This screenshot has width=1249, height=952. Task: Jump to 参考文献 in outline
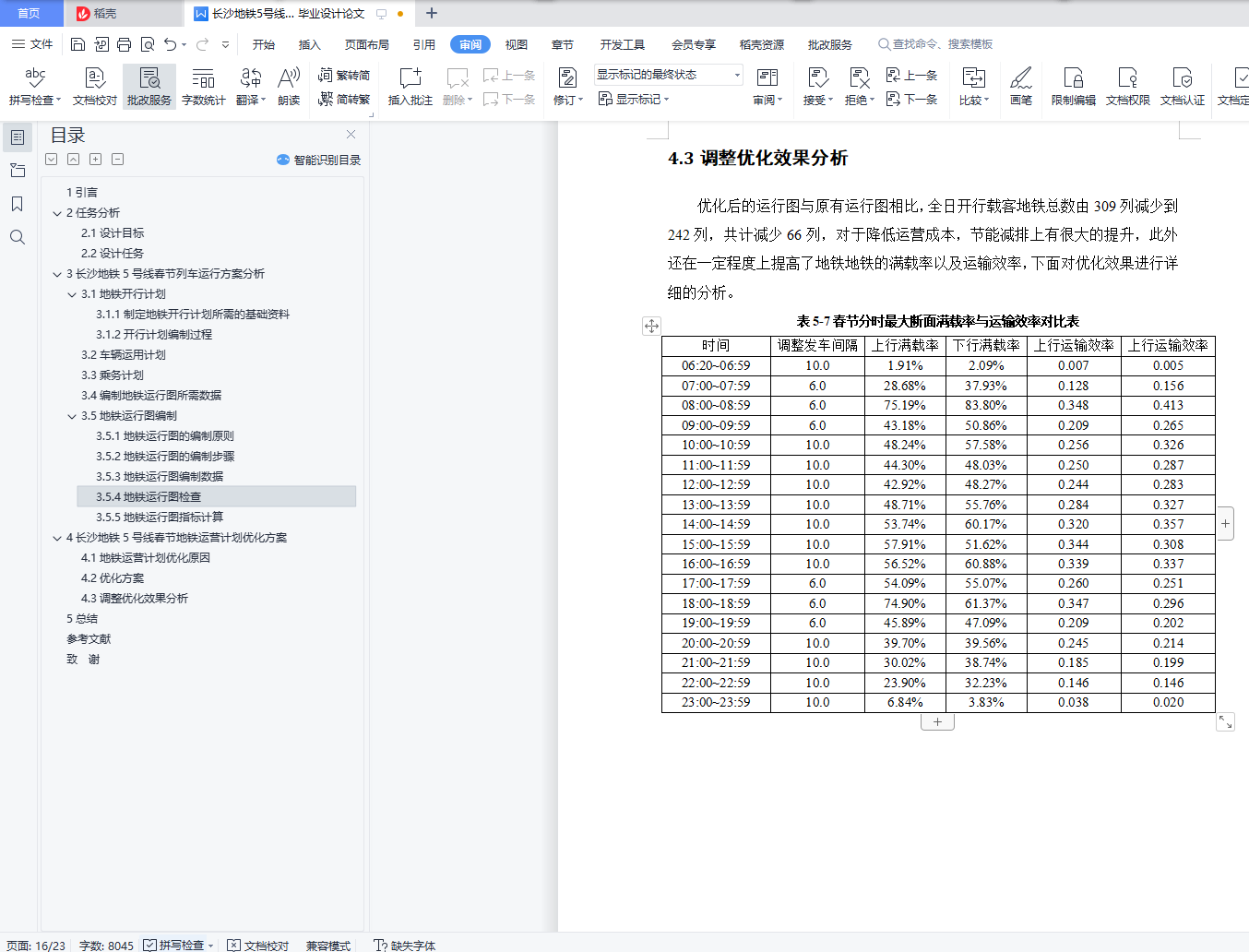pyautogui.click(x=89, y=639)
